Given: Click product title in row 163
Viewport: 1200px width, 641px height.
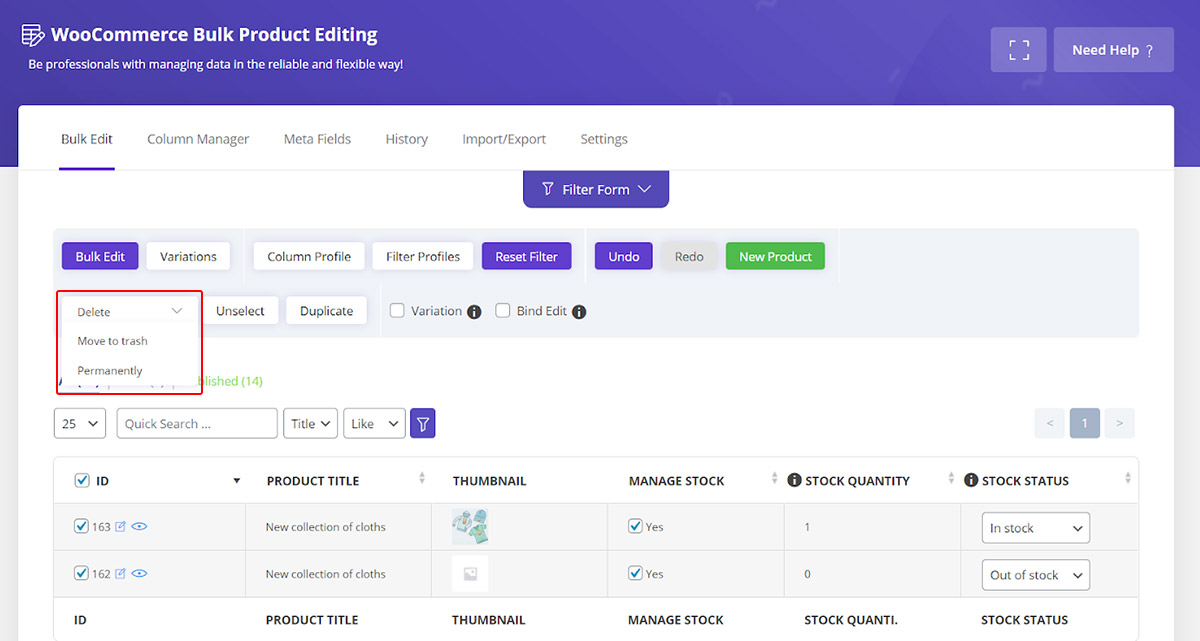Looking at the screenshot, I should coord(326,527).
